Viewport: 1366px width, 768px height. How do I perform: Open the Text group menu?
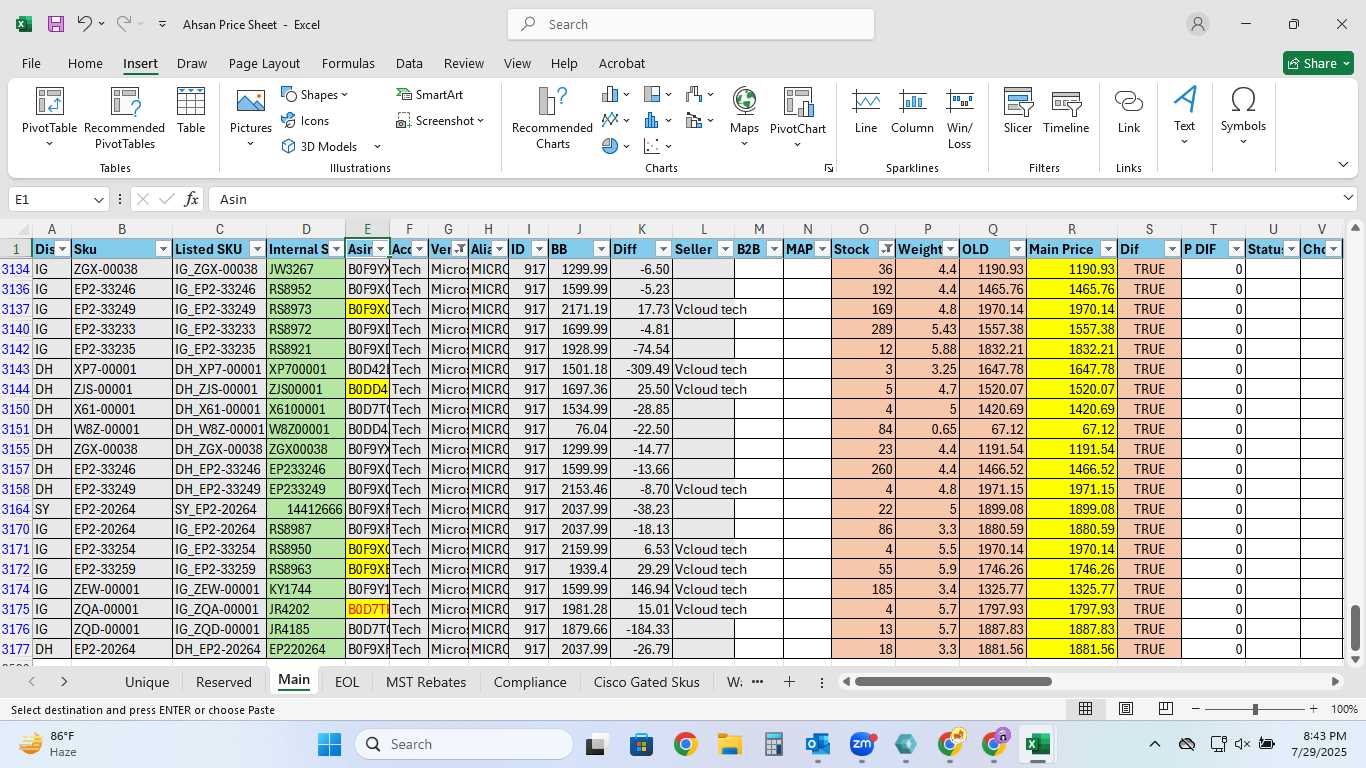(x=1184, y=117)
